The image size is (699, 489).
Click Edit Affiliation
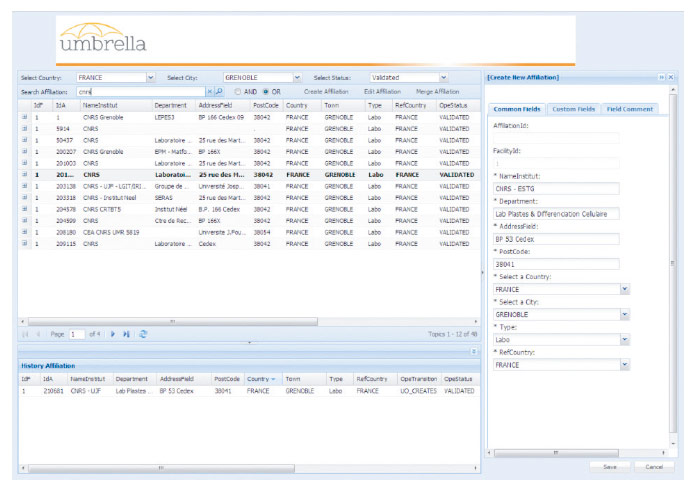point(382,91)
